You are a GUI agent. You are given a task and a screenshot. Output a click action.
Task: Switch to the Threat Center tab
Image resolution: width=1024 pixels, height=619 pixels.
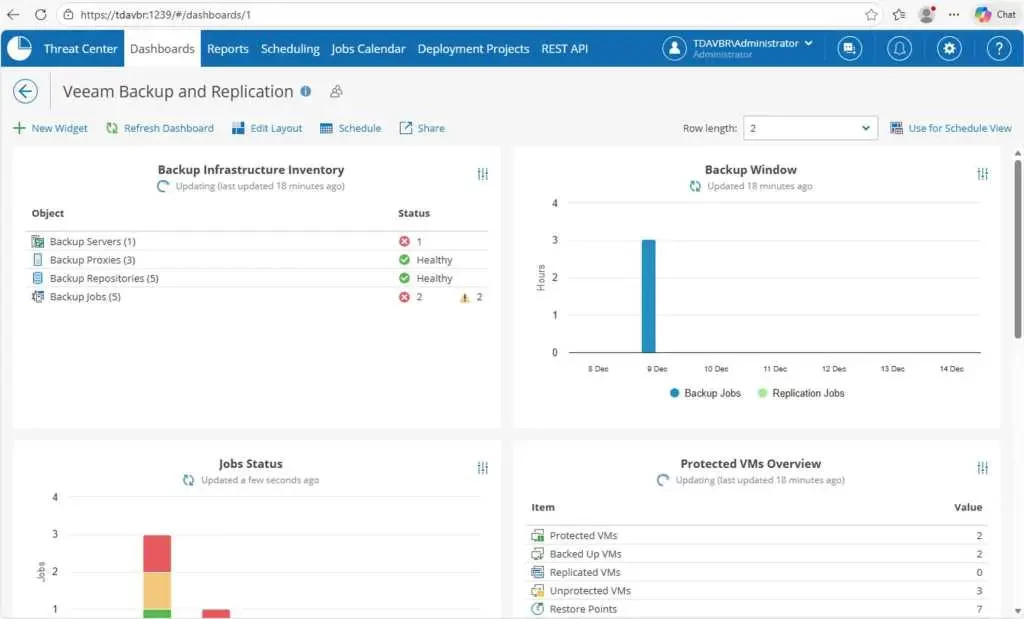pos(80,49)
